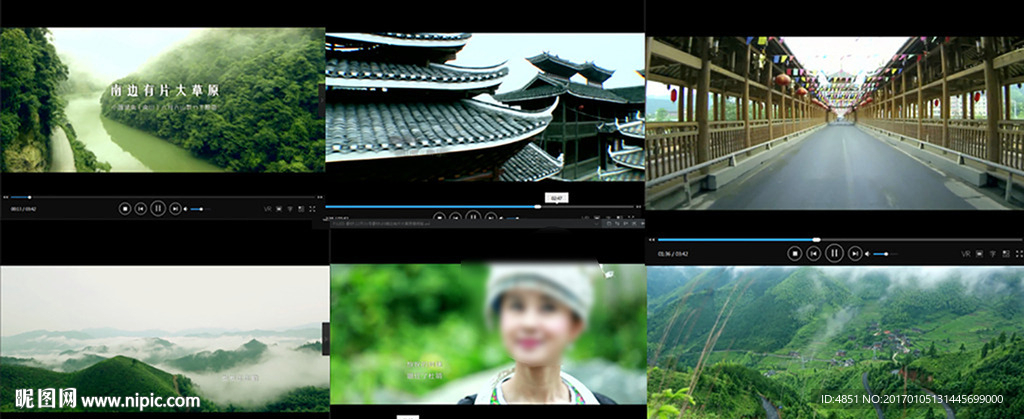
Task: Capture a screenshot in covered bridge player
Action: coord(980,254)
